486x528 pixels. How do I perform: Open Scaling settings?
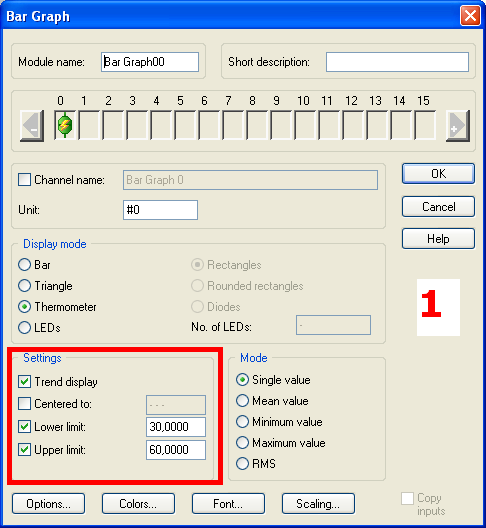pyautogui.click(x=318, y=504)
